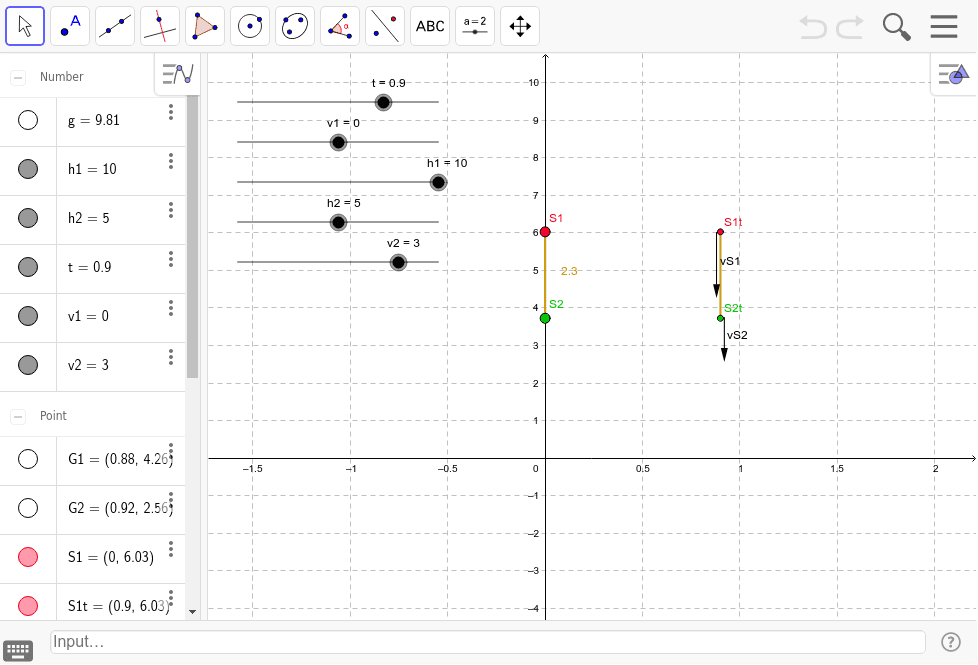978x665 pixels.
Task: Open the virtual keyboard
Action: tap(18, 651)
